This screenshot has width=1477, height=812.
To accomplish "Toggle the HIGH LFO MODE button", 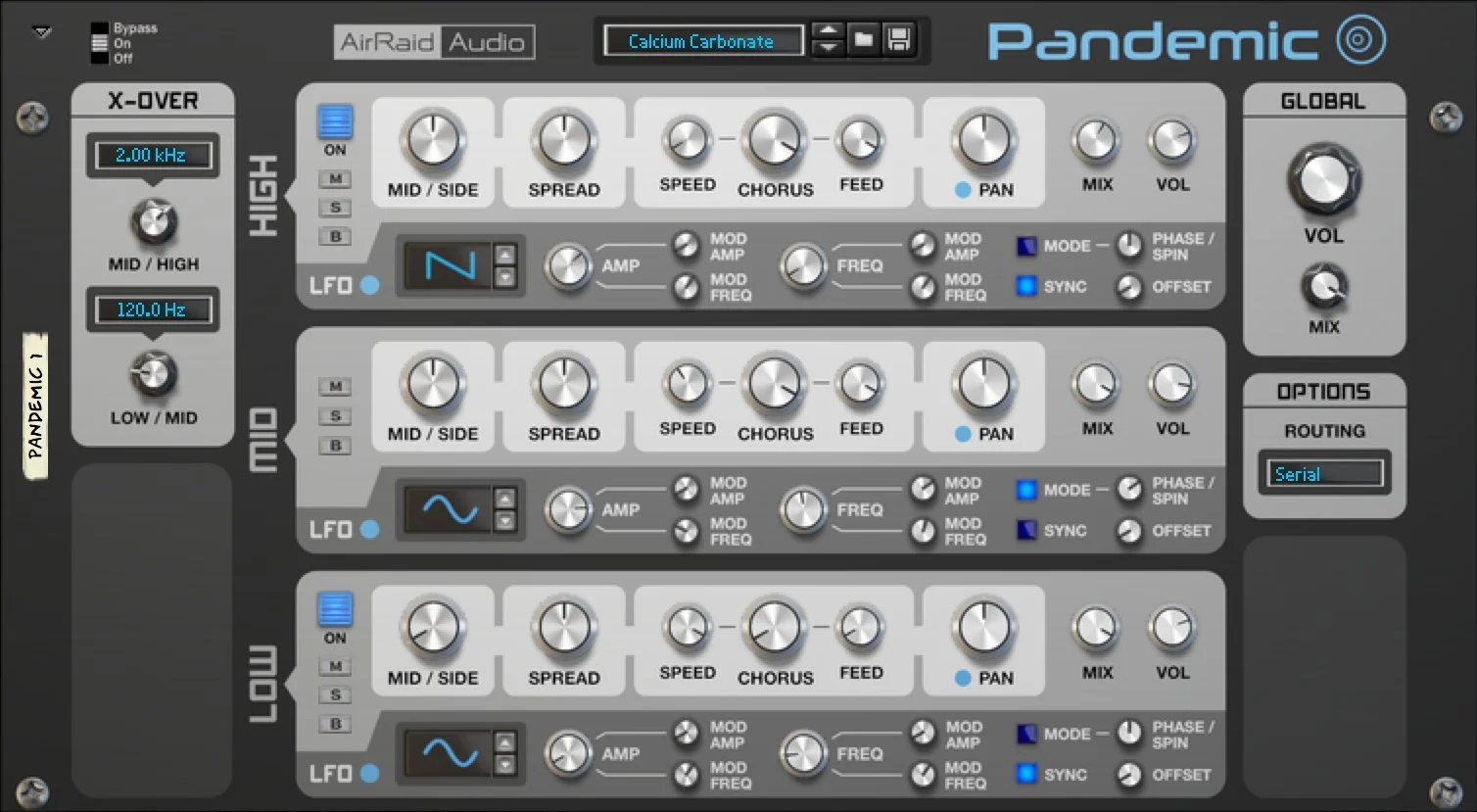I will click(x=1026, y=246).
